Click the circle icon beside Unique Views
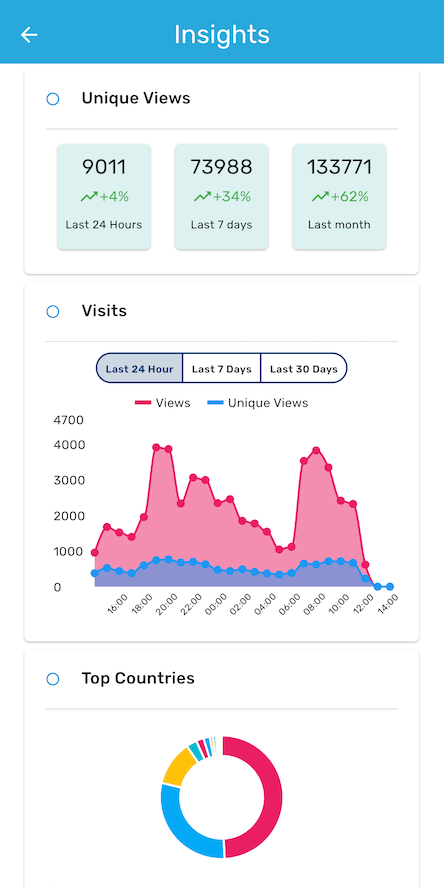 53,99
